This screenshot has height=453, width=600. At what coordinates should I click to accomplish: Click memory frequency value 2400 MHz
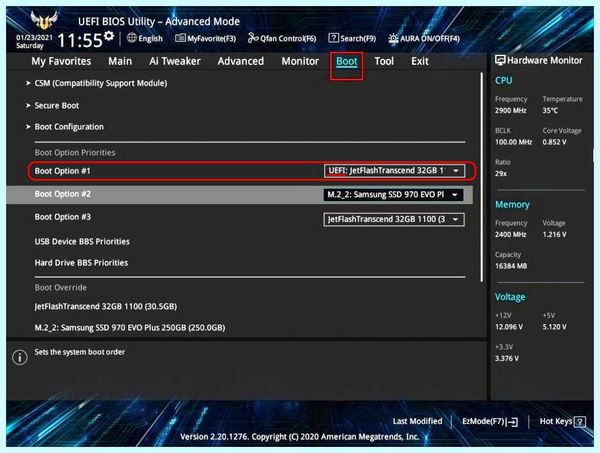[510, 235]
